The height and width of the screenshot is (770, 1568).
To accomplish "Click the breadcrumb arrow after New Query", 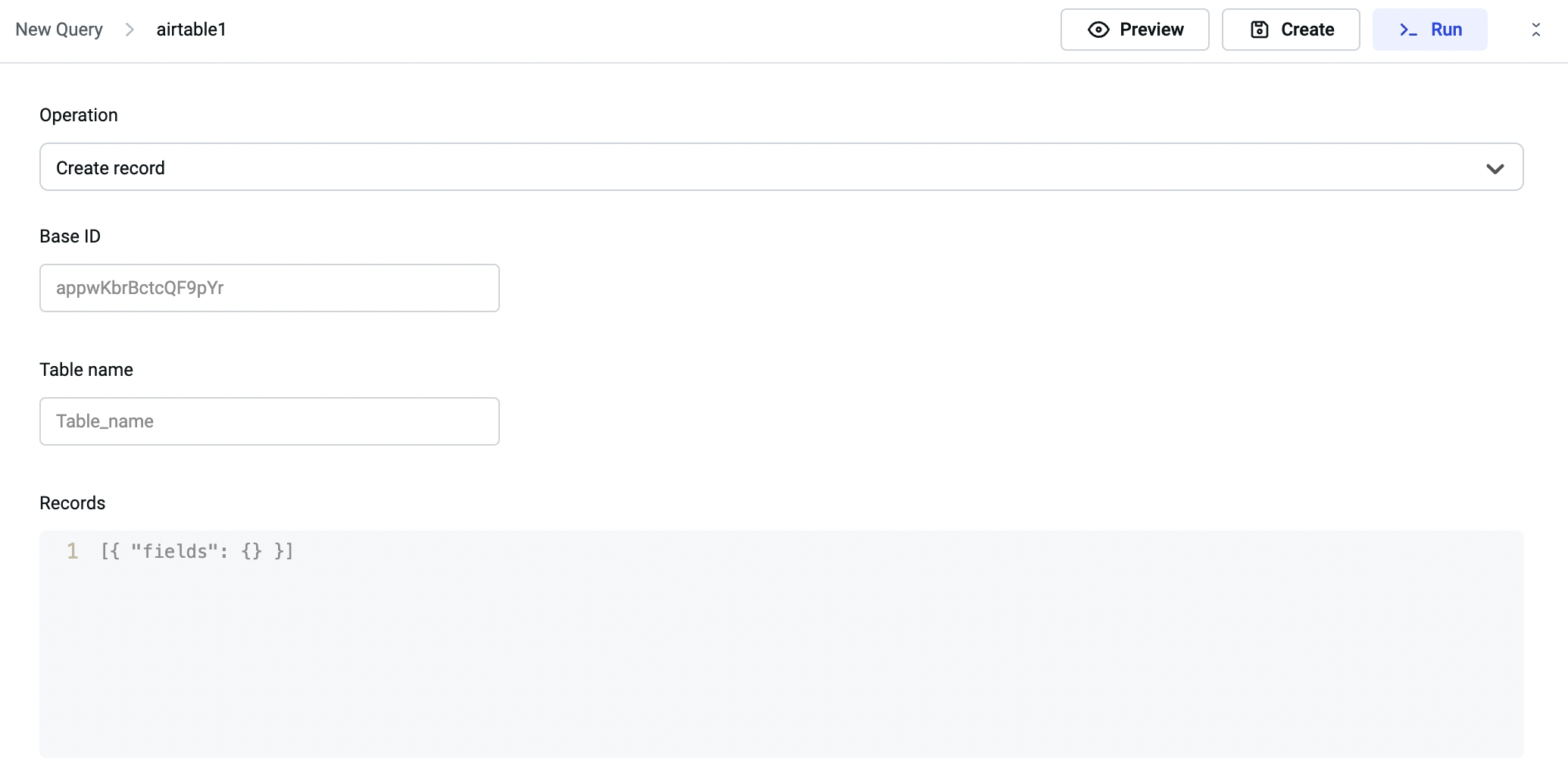I will [x=130, y=30].
